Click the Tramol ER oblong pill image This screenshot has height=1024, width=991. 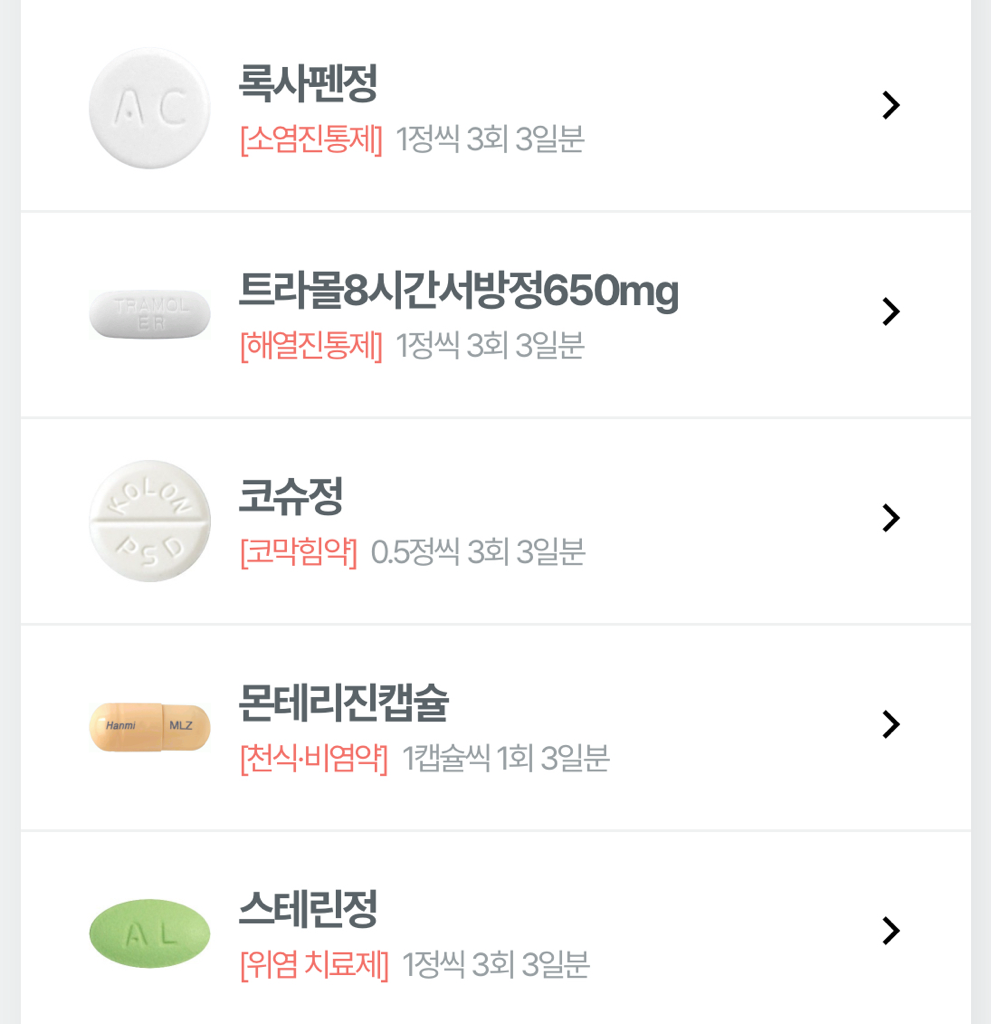pyautogui.click(x=150, y=314)
